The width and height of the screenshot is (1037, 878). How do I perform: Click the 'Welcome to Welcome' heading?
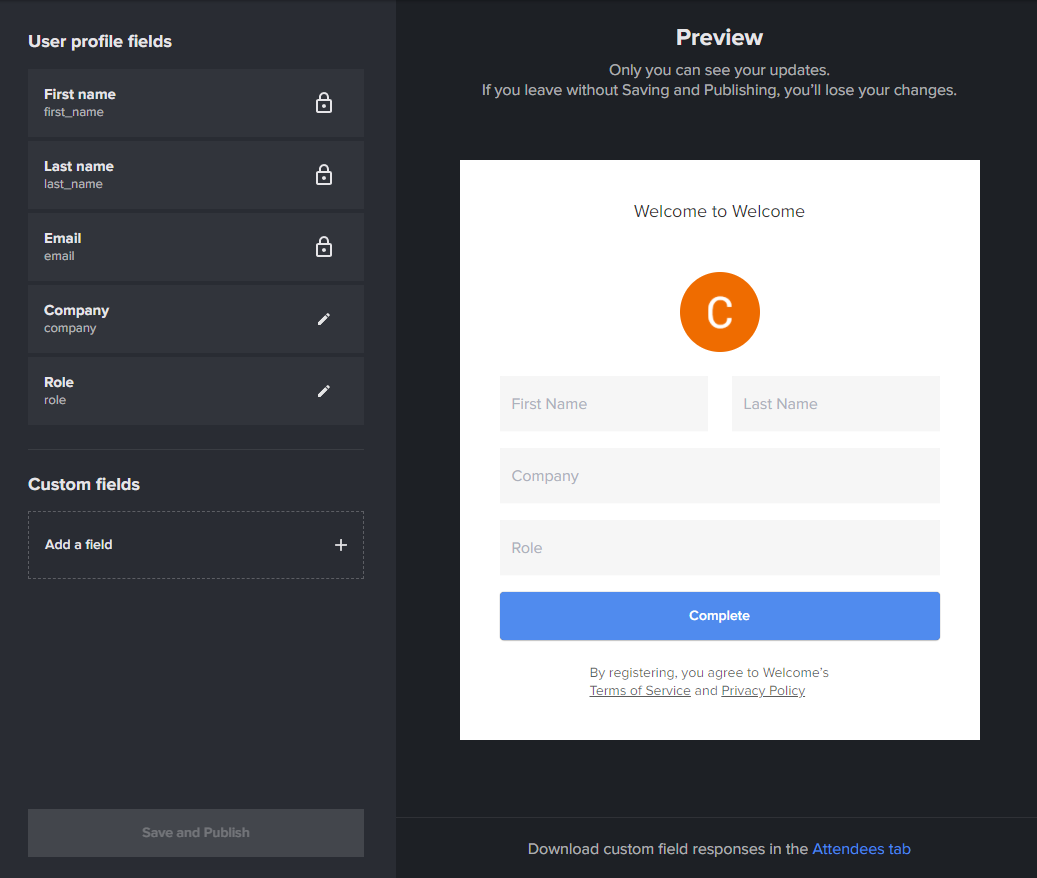click(720, 212)
